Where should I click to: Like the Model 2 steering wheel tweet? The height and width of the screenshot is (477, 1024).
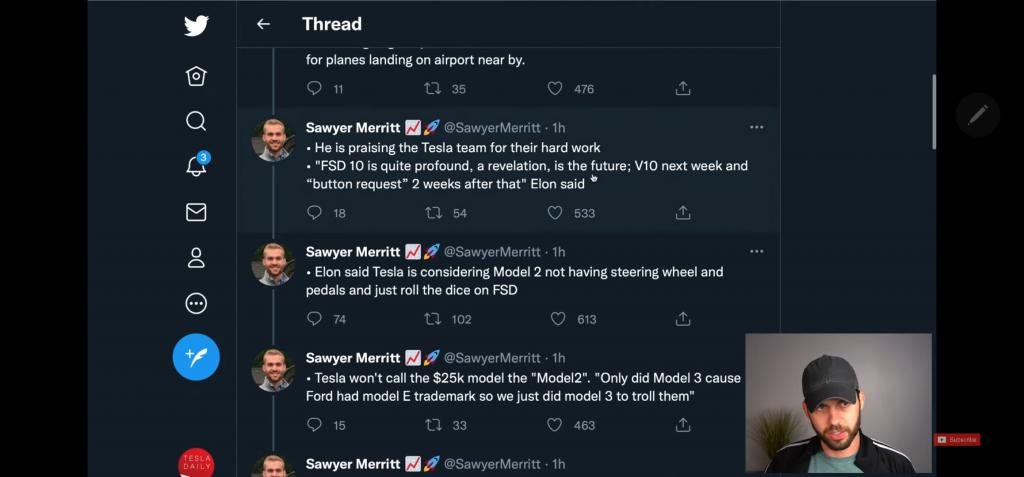point(558,319)
